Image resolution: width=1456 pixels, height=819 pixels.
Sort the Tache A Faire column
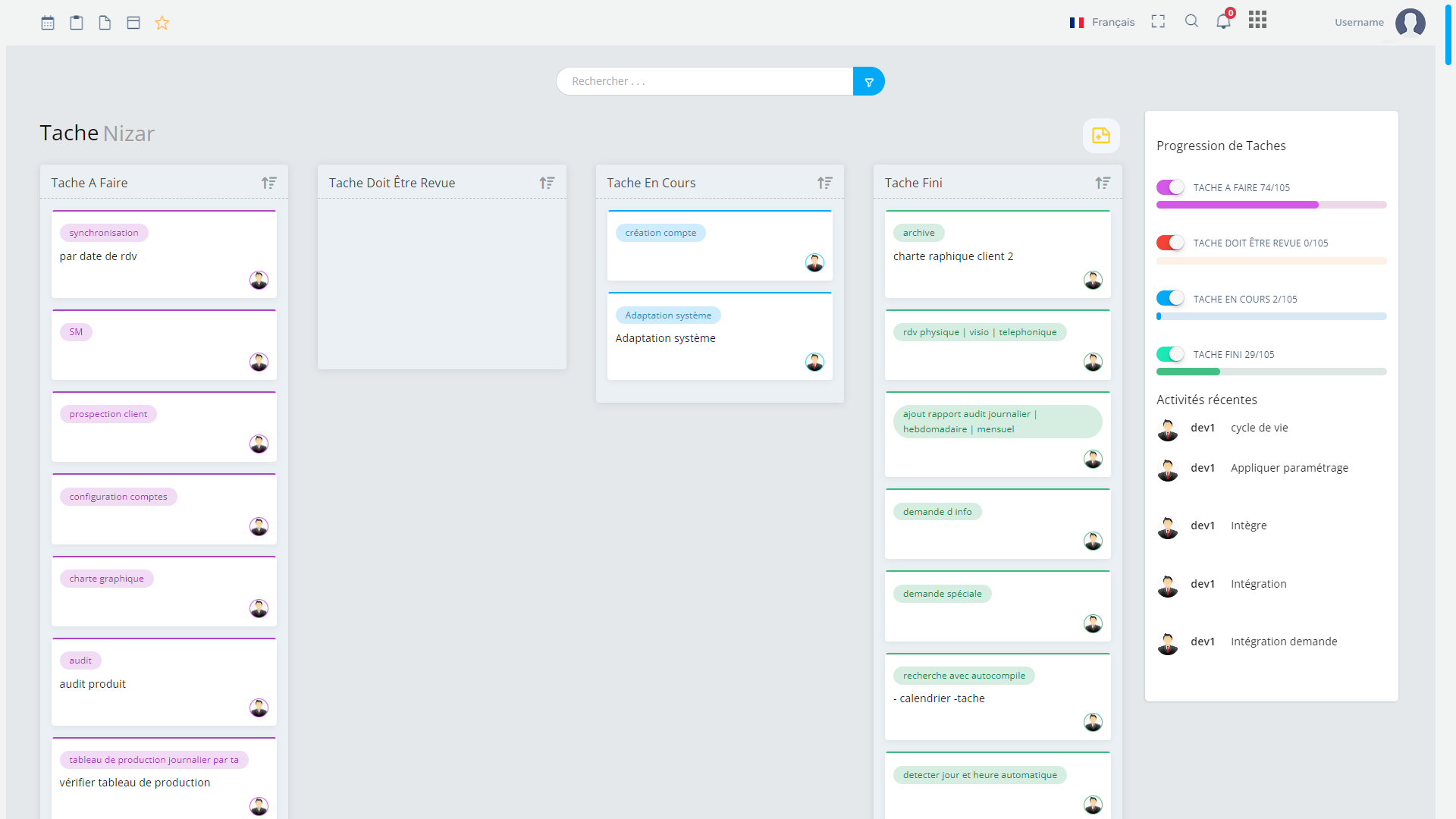(269, 183)
